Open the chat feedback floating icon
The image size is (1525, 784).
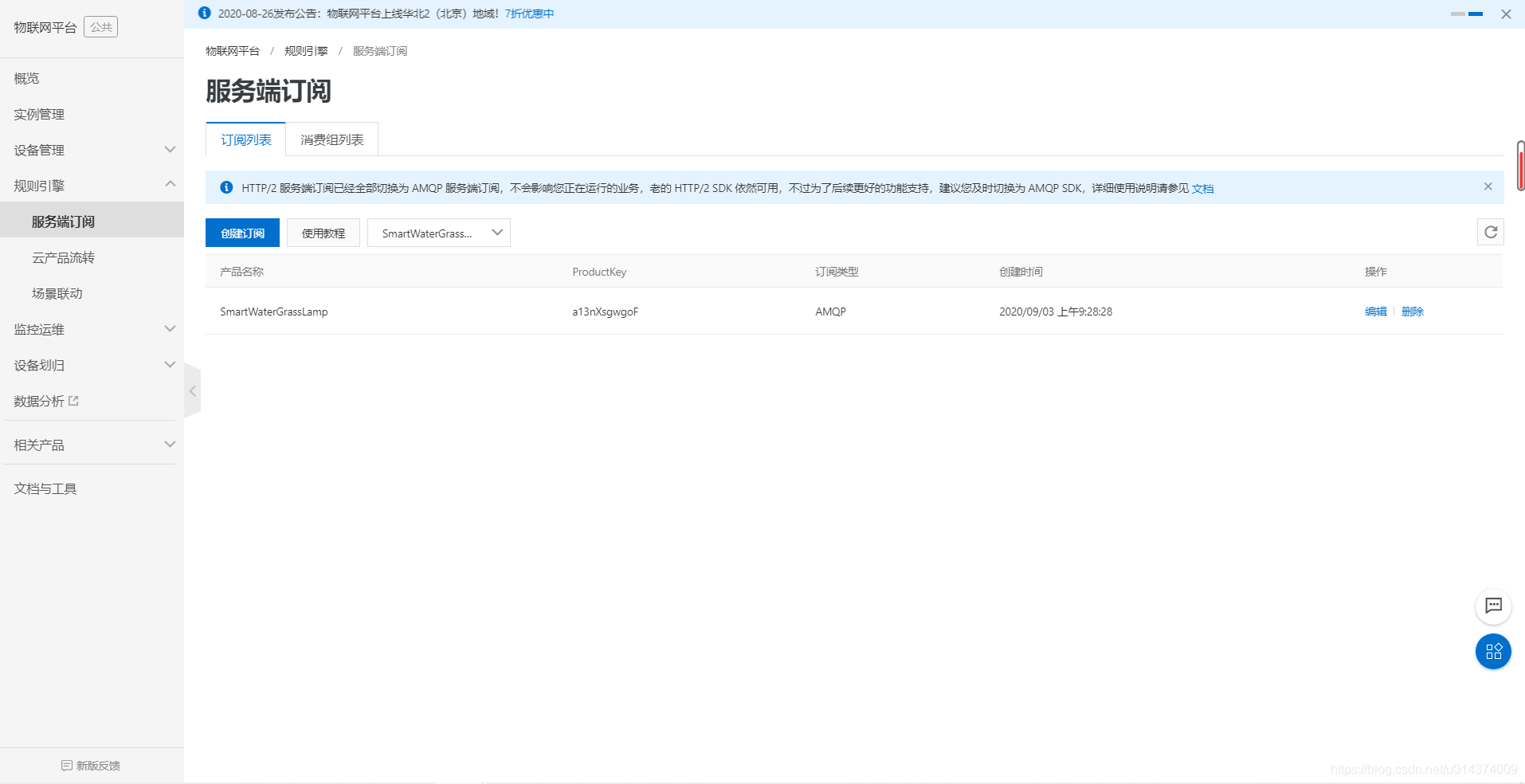(x=1493, y=606)
